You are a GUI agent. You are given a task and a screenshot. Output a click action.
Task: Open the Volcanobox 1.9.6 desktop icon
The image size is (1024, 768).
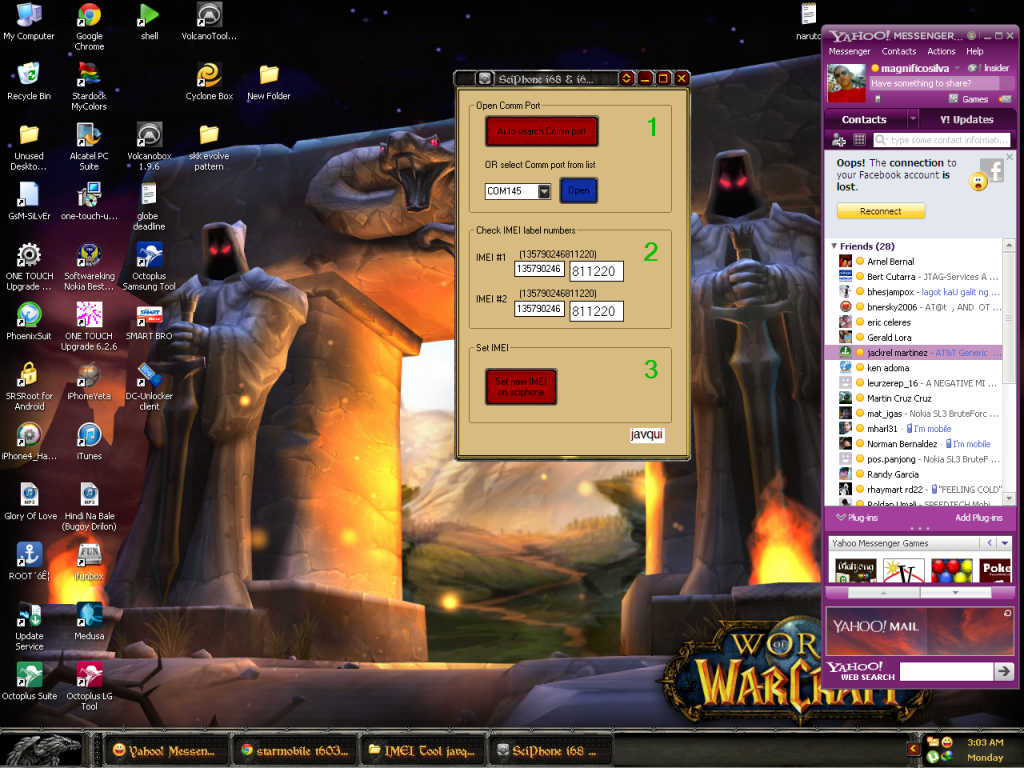[x=149, y=134]
